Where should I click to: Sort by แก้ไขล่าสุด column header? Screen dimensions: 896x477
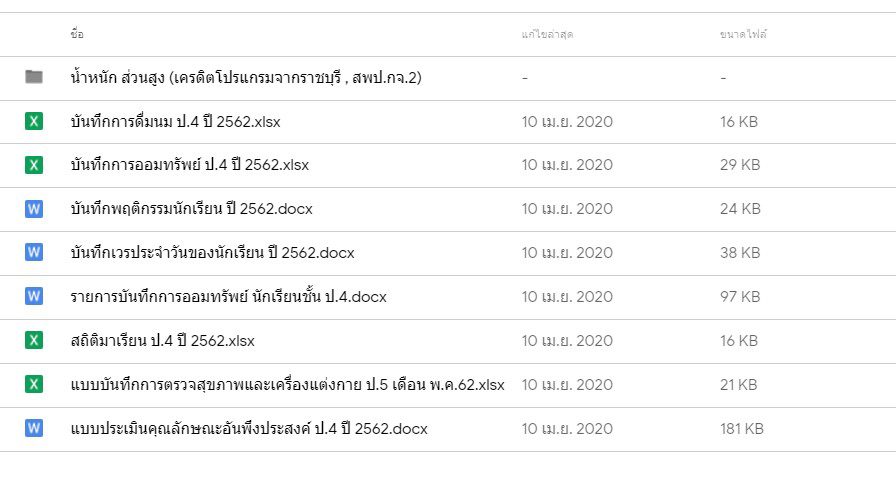(547, 35)
